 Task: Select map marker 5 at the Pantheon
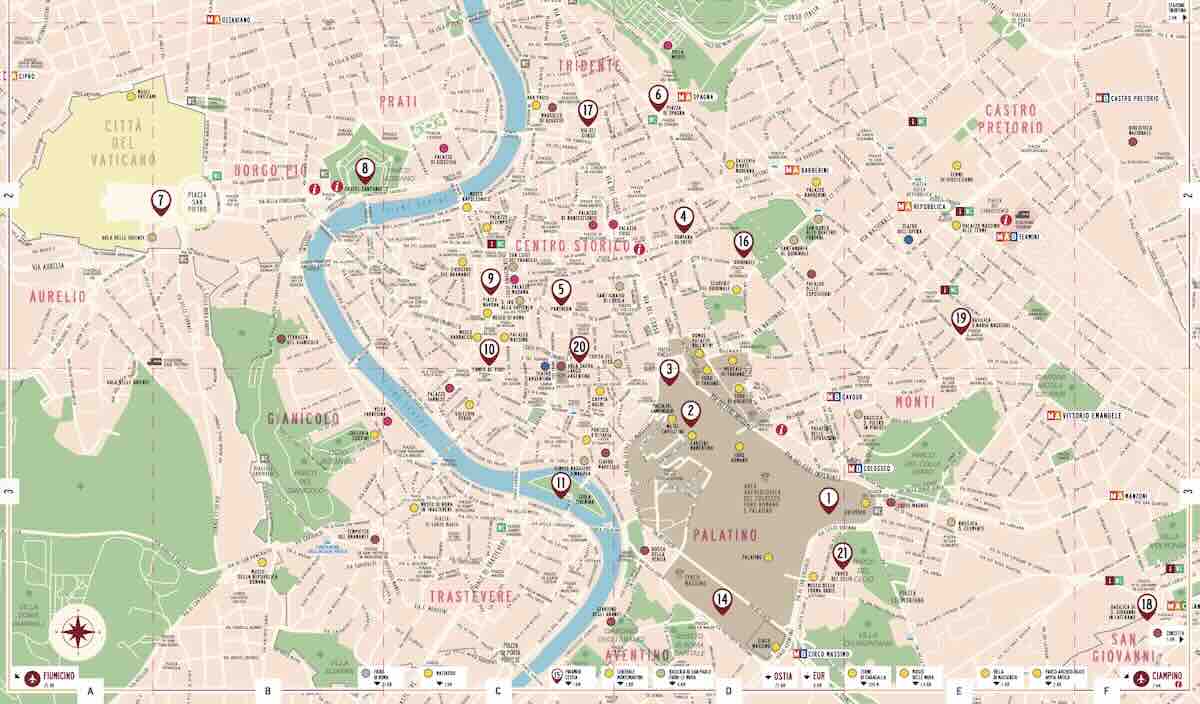561,290
